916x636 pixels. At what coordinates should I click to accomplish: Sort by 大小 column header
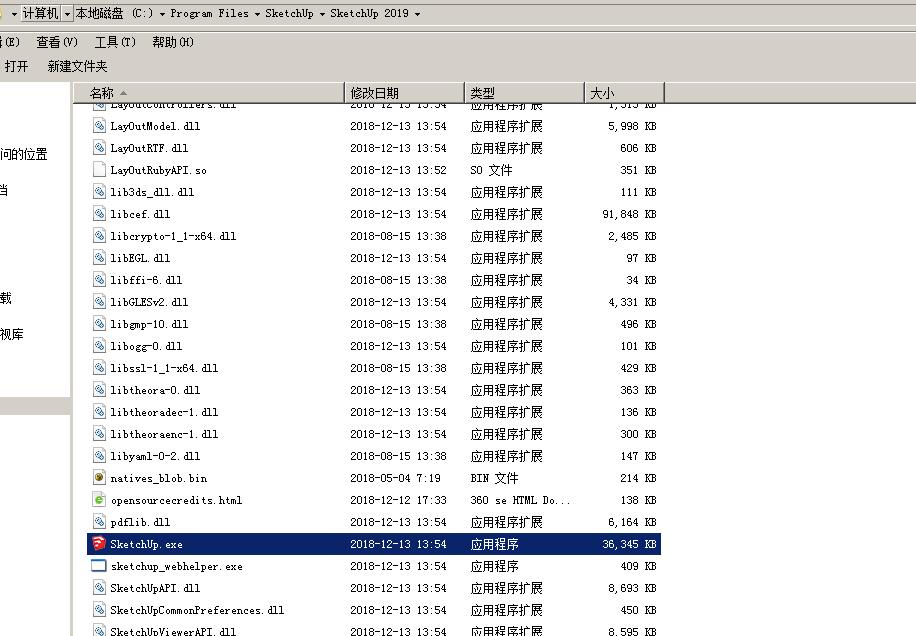coord(624,93)
